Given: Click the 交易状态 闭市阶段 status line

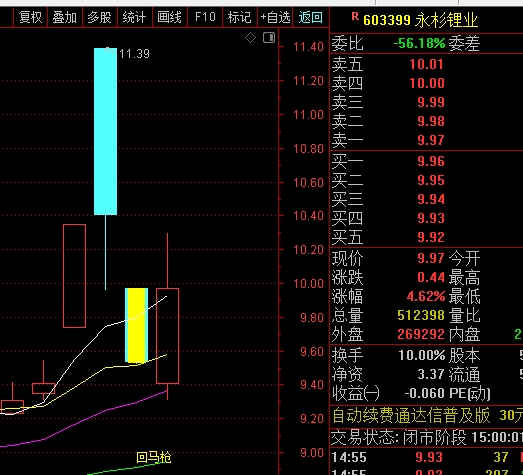Looking at the screenshot, I should (x=427, y=437).
